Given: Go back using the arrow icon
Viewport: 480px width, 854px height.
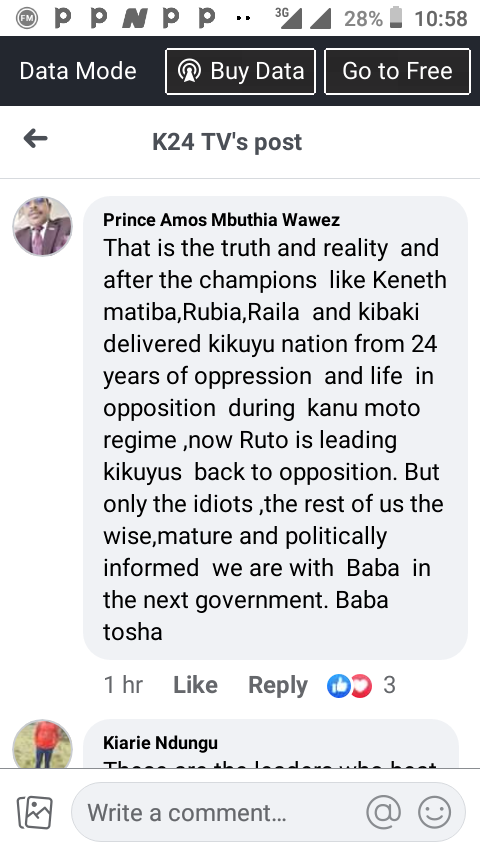Looking at the screenshot, I should pyautogui.click(x=35, y=139).
